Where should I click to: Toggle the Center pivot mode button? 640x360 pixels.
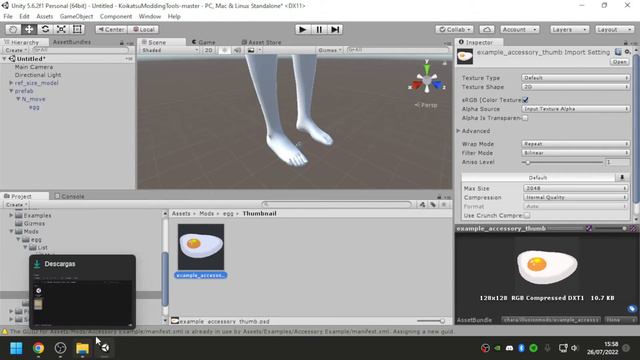pyautogui.click(x=111, y=29)
